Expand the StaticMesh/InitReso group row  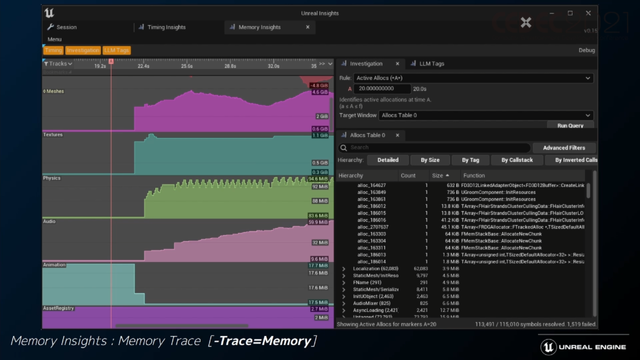[344, 276]
